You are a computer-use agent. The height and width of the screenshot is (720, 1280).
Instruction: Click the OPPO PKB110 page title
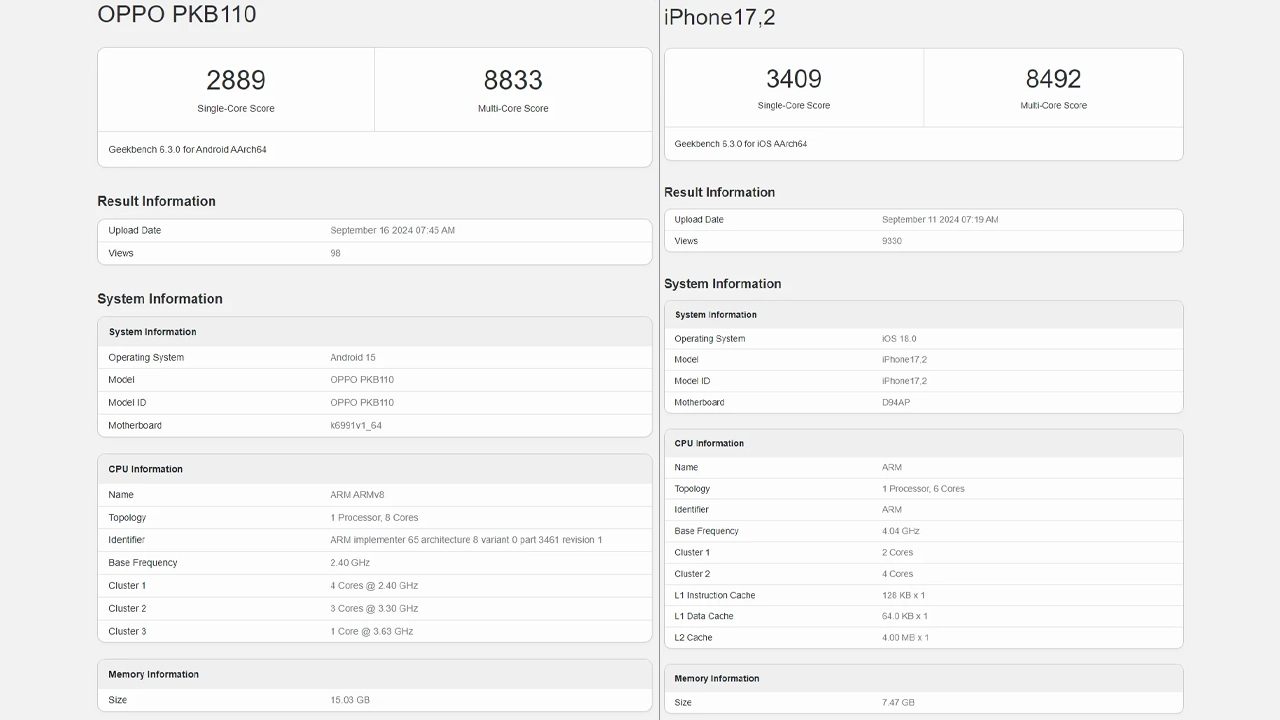177,14
